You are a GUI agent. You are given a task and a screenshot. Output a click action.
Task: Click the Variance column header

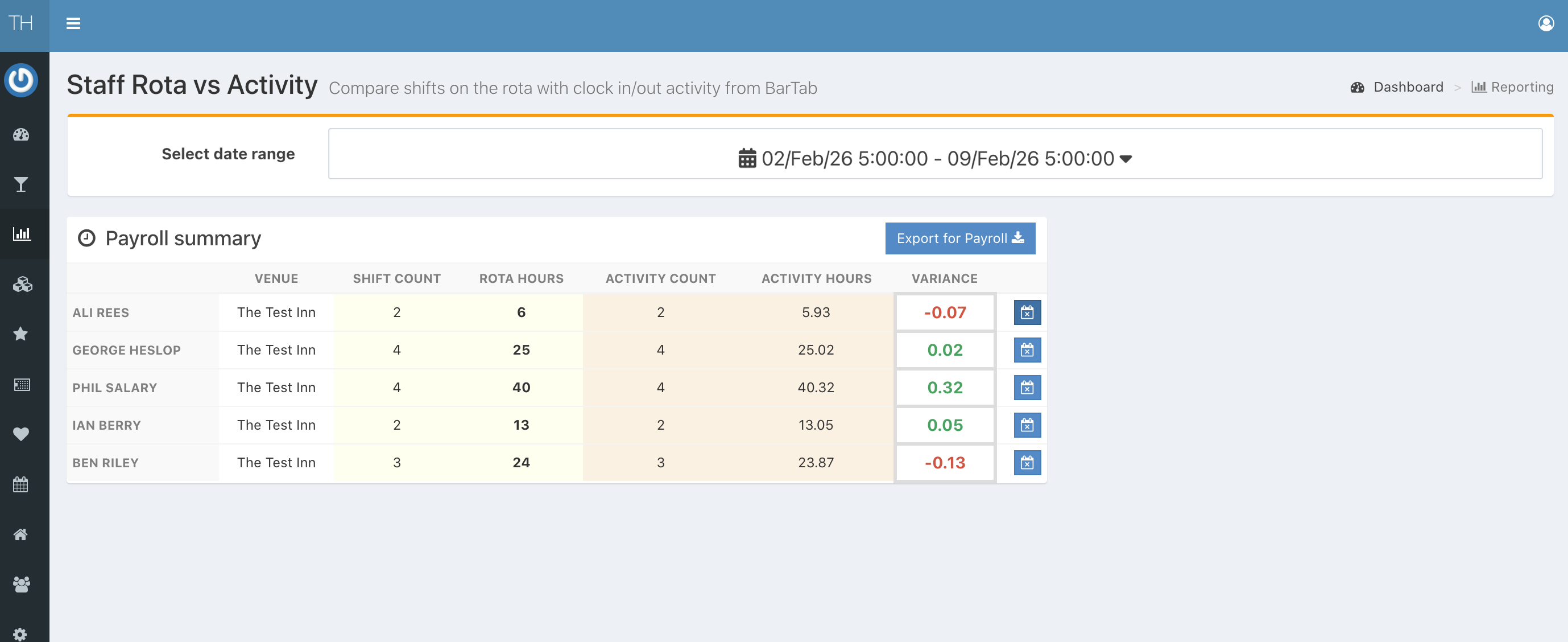[x=944, y=278]
